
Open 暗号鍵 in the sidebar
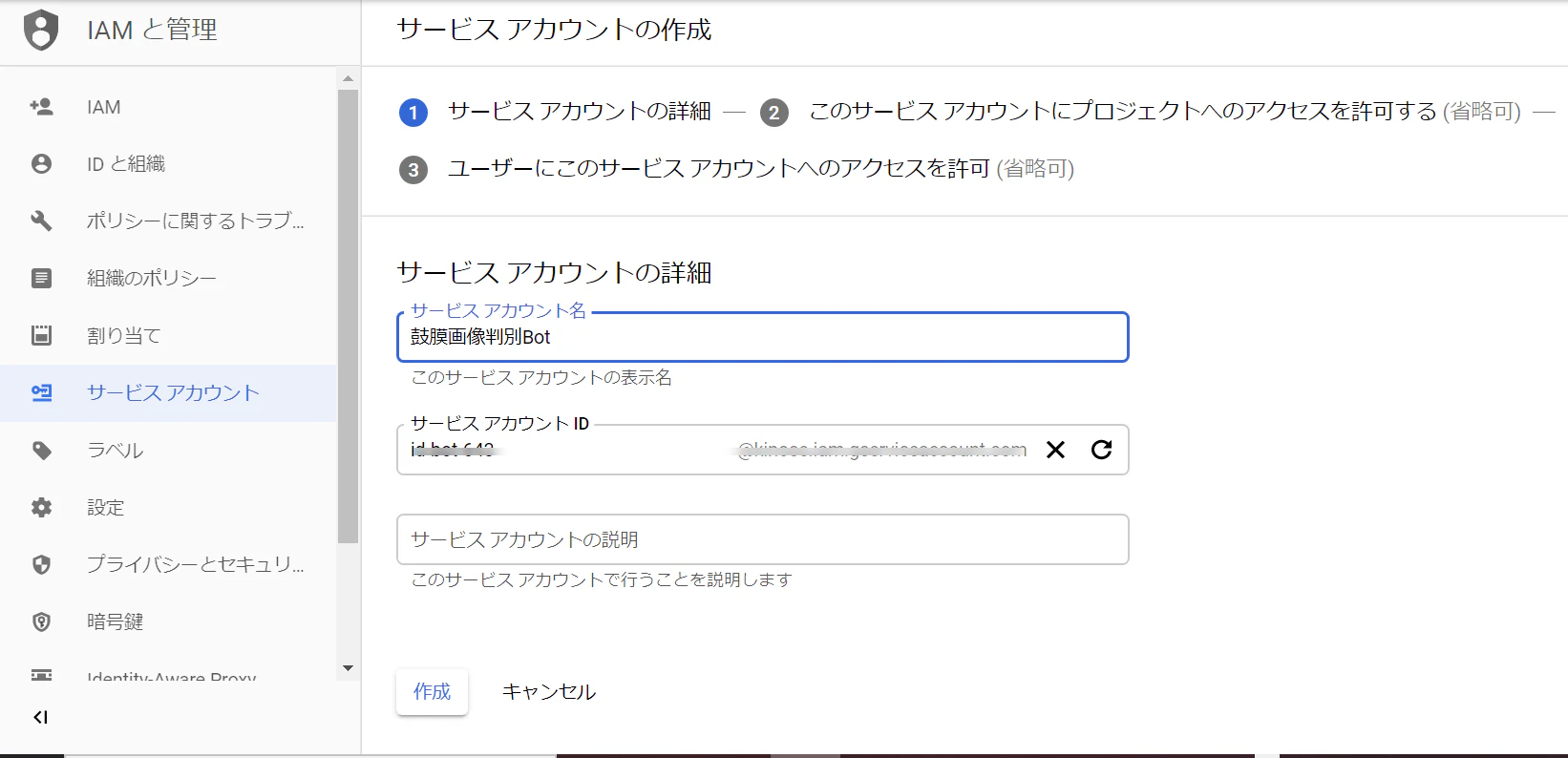point(168,621)
